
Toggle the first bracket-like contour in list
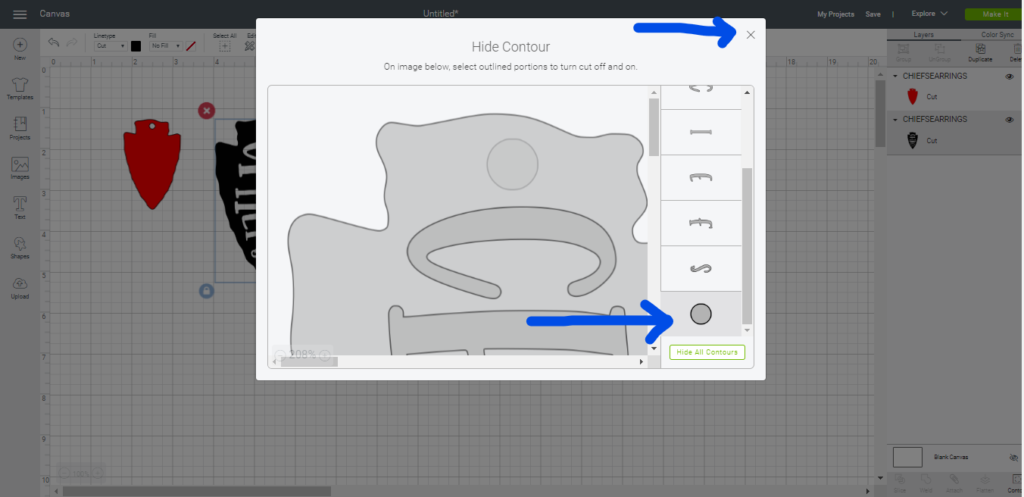click(x=701, y=178)
